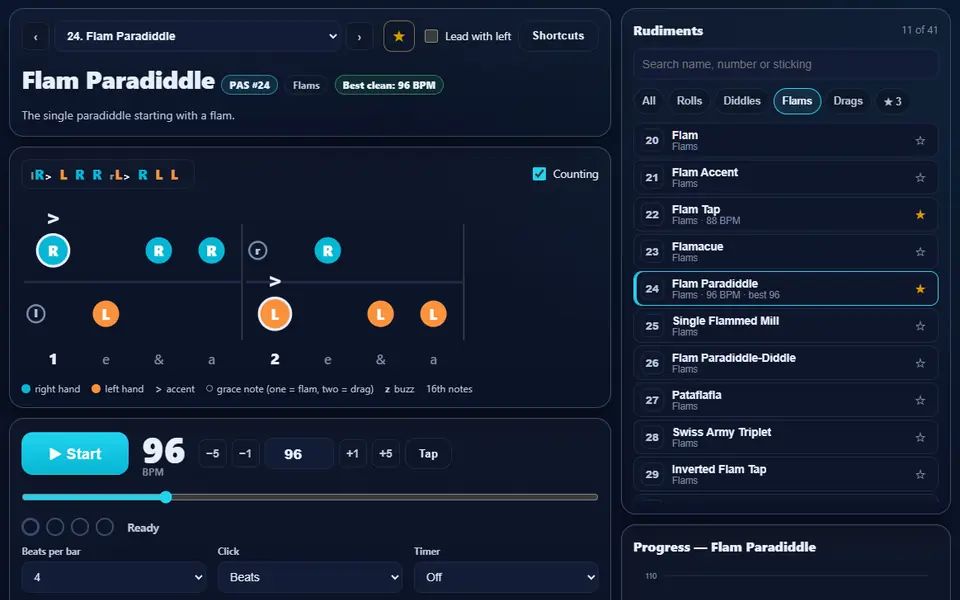The height and width of the screenshot is (600, 960).
Task: Decrease tempo by 1 BPM
Action: point(245,454)
